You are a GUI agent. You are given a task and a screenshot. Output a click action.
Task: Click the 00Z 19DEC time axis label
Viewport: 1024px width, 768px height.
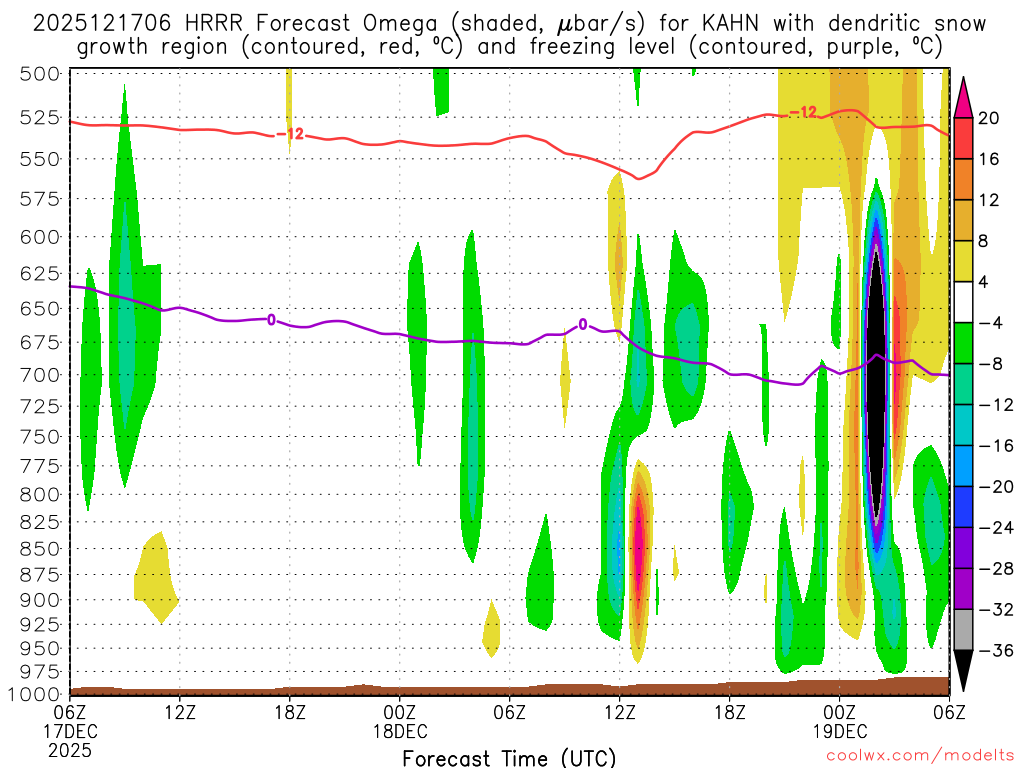840,720
